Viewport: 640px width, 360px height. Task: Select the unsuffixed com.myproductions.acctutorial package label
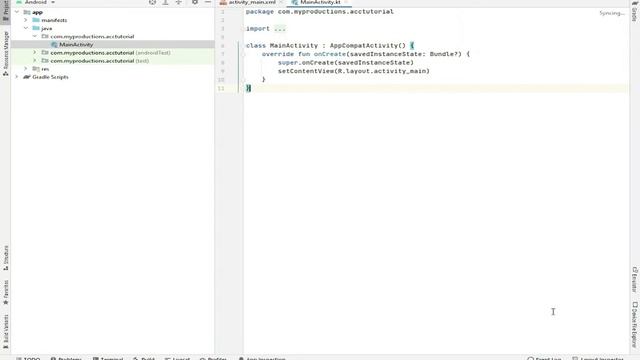92,36
